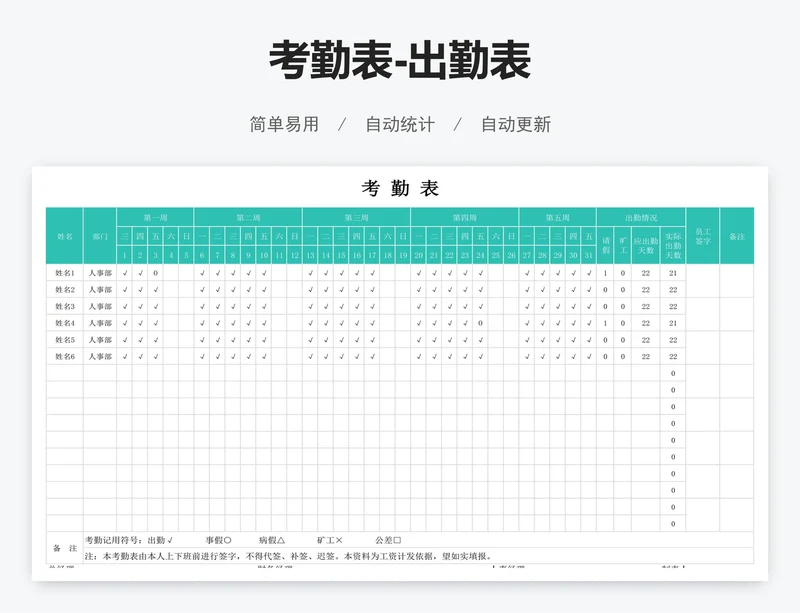
Task: Click actual attendance 21 in 姓名4 row
Action: click(673, 323)
